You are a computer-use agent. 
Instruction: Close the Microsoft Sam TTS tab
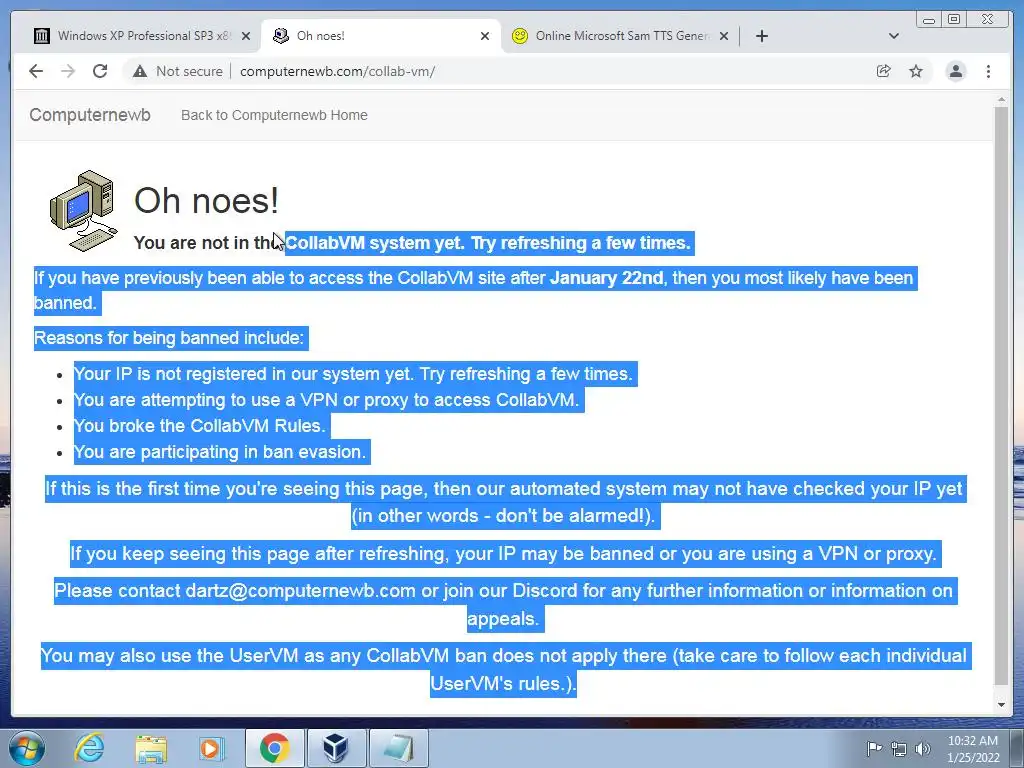[724, 36]
